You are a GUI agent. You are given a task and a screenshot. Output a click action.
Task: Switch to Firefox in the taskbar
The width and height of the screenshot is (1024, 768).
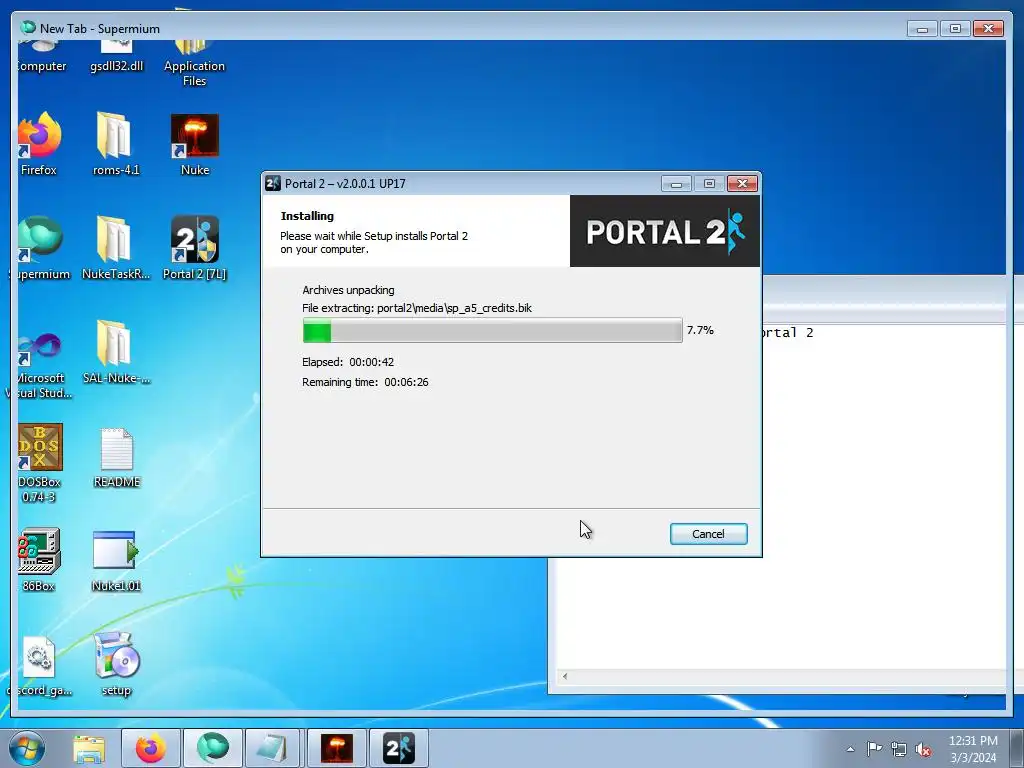point(150,748)
